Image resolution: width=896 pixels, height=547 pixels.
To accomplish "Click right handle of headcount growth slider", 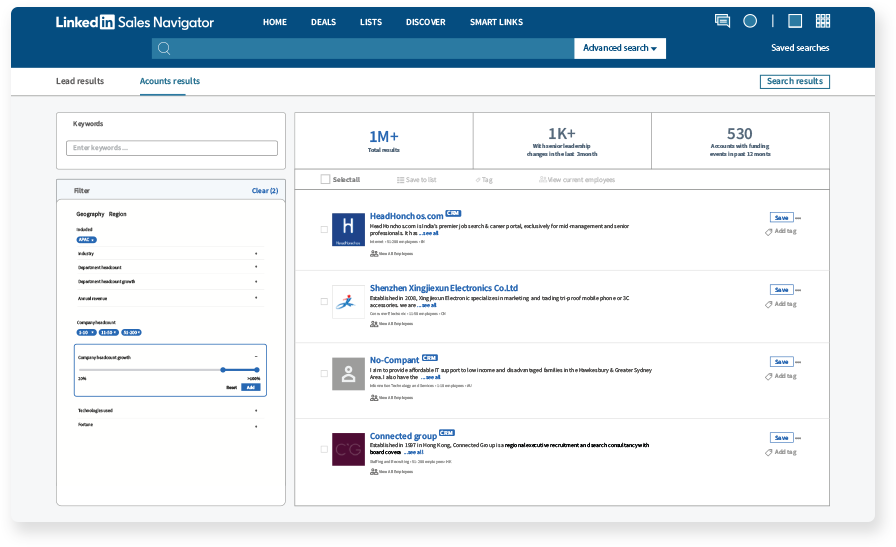I will (x=257, y=370).
